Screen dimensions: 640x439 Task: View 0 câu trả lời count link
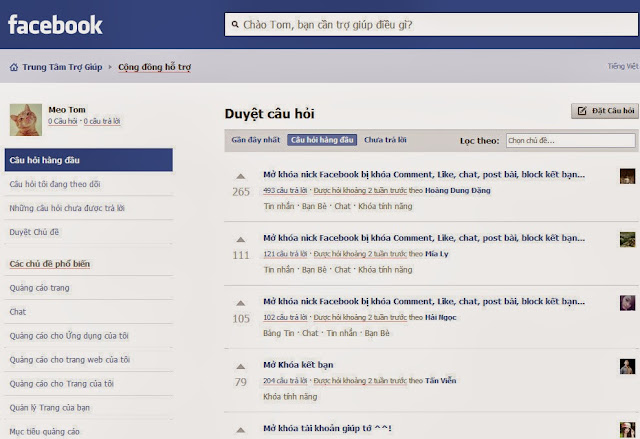click(102, 121)
